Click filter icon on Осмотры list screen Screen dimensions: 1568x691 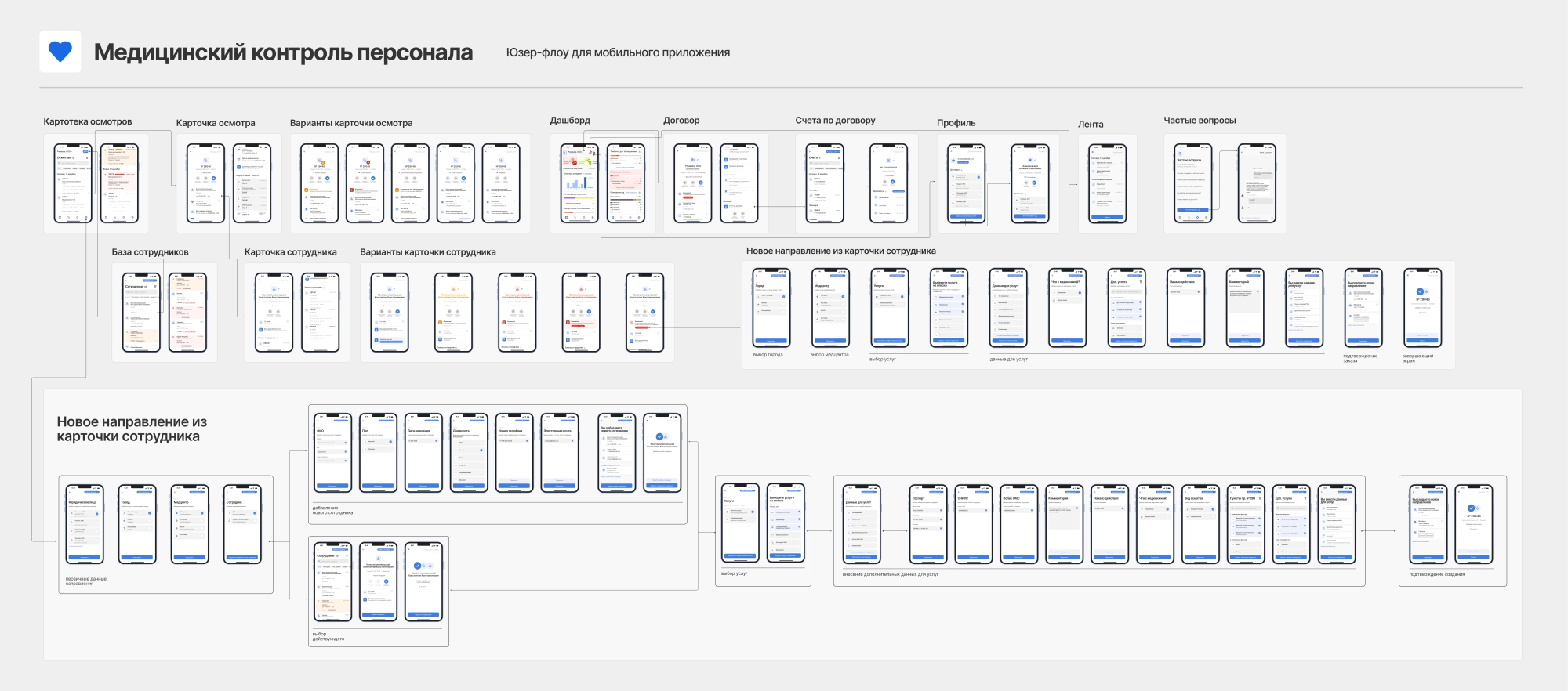click(86, 157)
